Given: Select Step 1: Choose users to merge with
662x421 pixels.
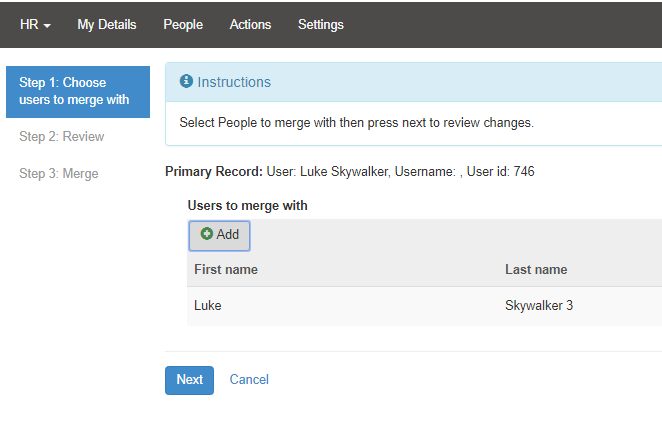Looking at the screenshot, I should tap(77, 91).
